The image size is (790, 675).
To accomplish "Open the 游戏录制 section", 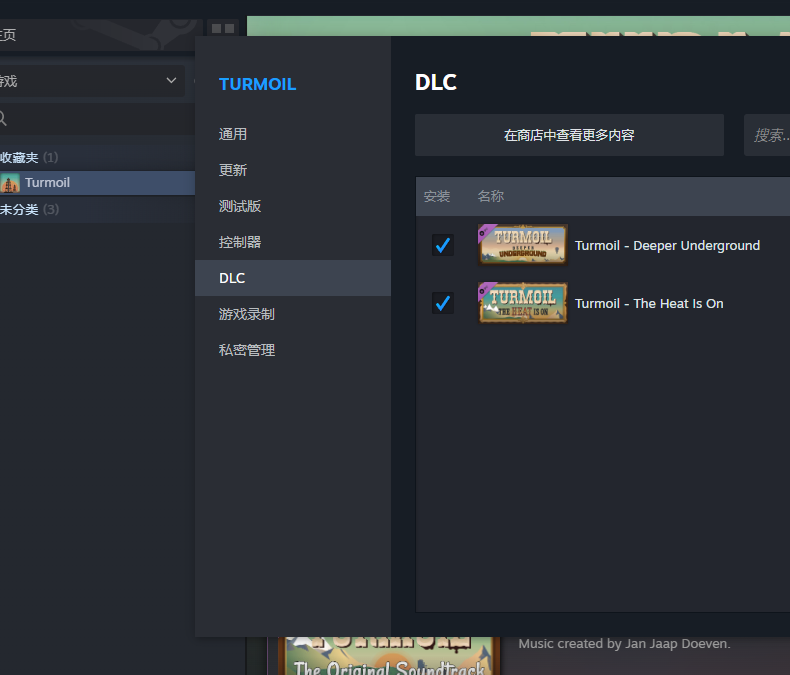I will [x=247, y=314].
